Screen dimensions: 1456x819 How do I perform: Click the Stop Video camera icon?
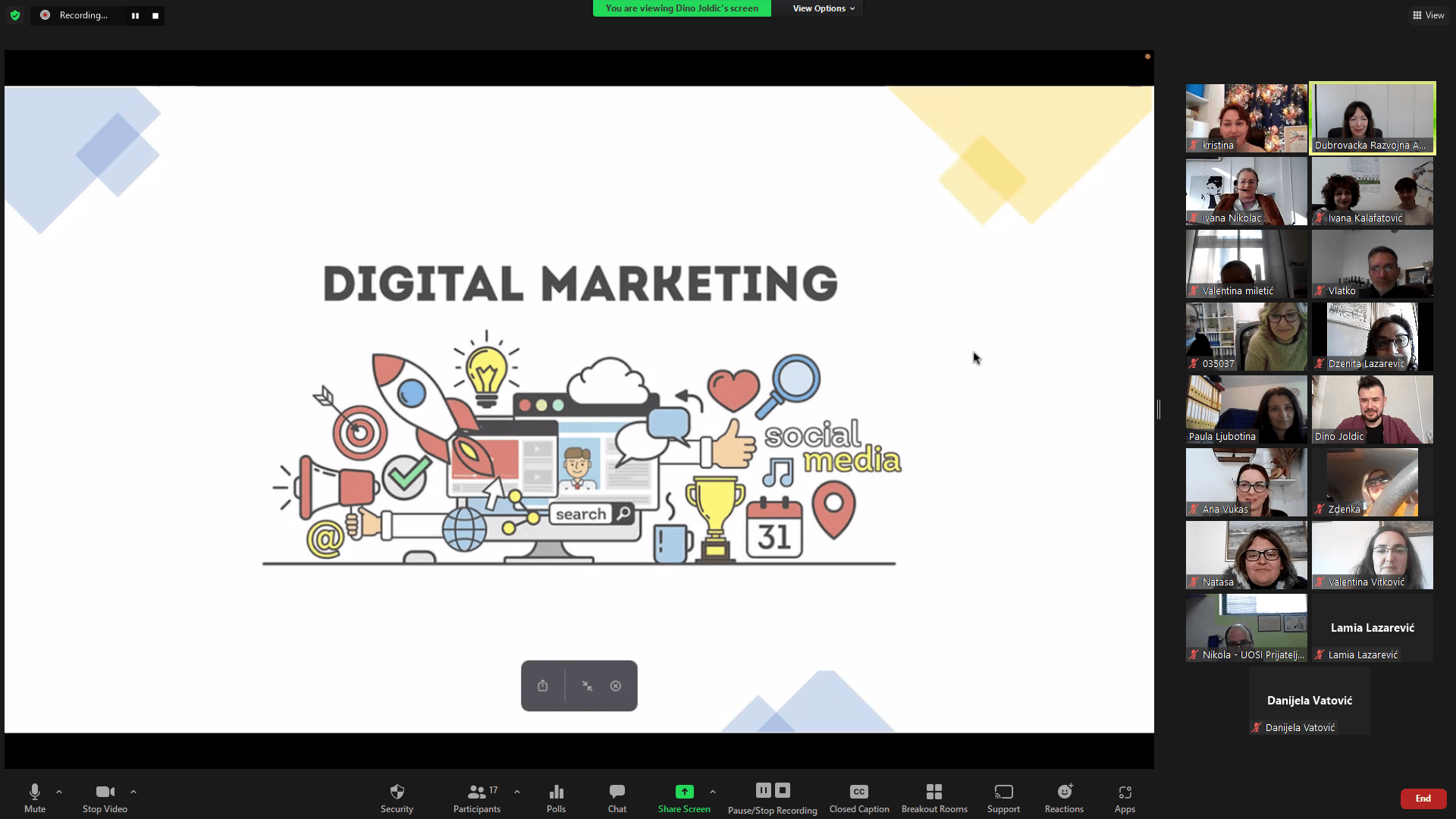coord(105,792)
